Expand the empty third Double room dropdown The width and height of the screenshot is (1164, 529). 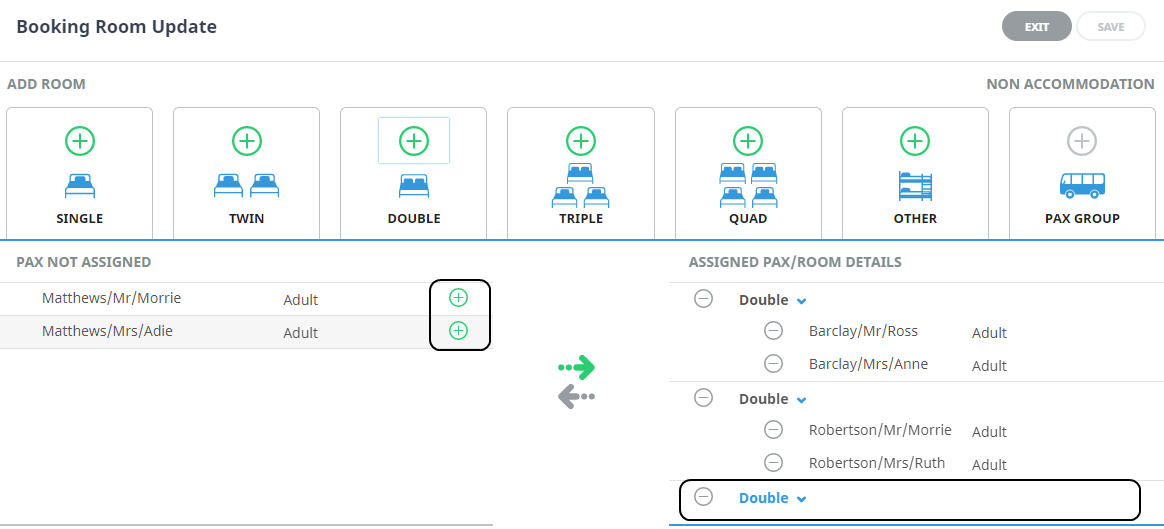point(801,499)
